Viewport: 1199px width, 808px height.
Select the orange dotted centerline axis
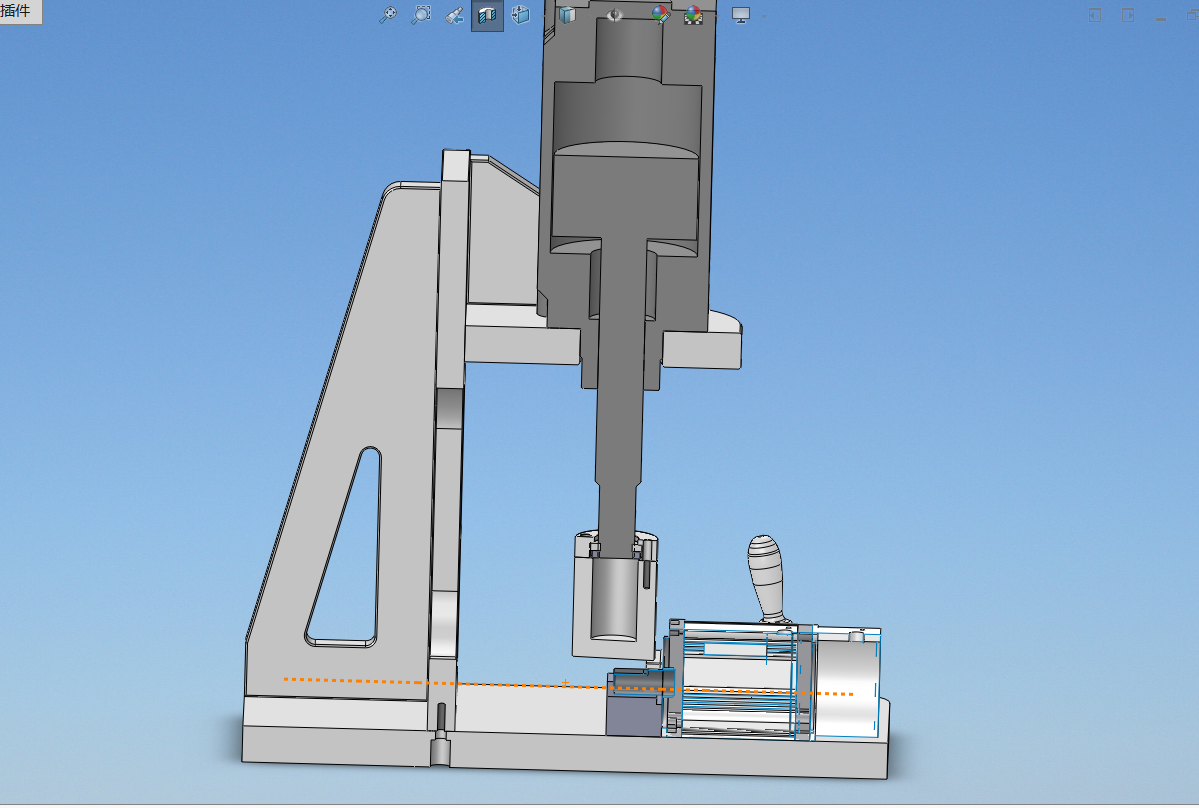tap(568, 686)
